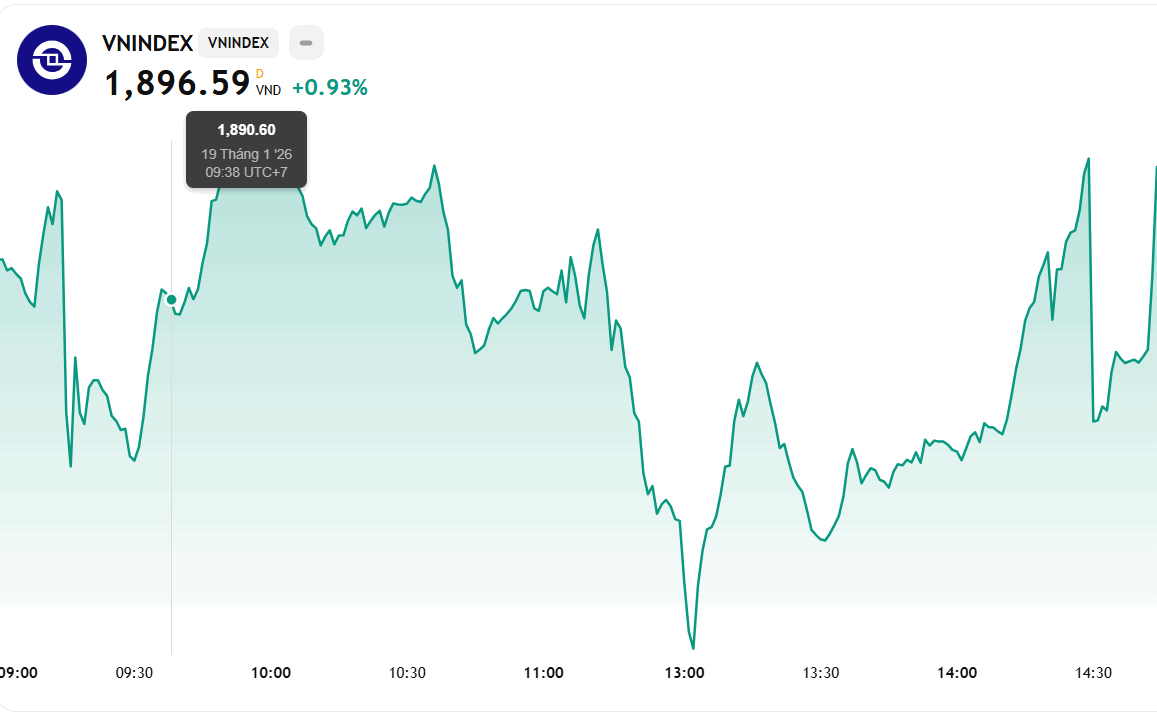Image resolution: width=1157 pixels, height=712 pixels.
Task: Select the 09:00 time axis label
Action: 19,673
